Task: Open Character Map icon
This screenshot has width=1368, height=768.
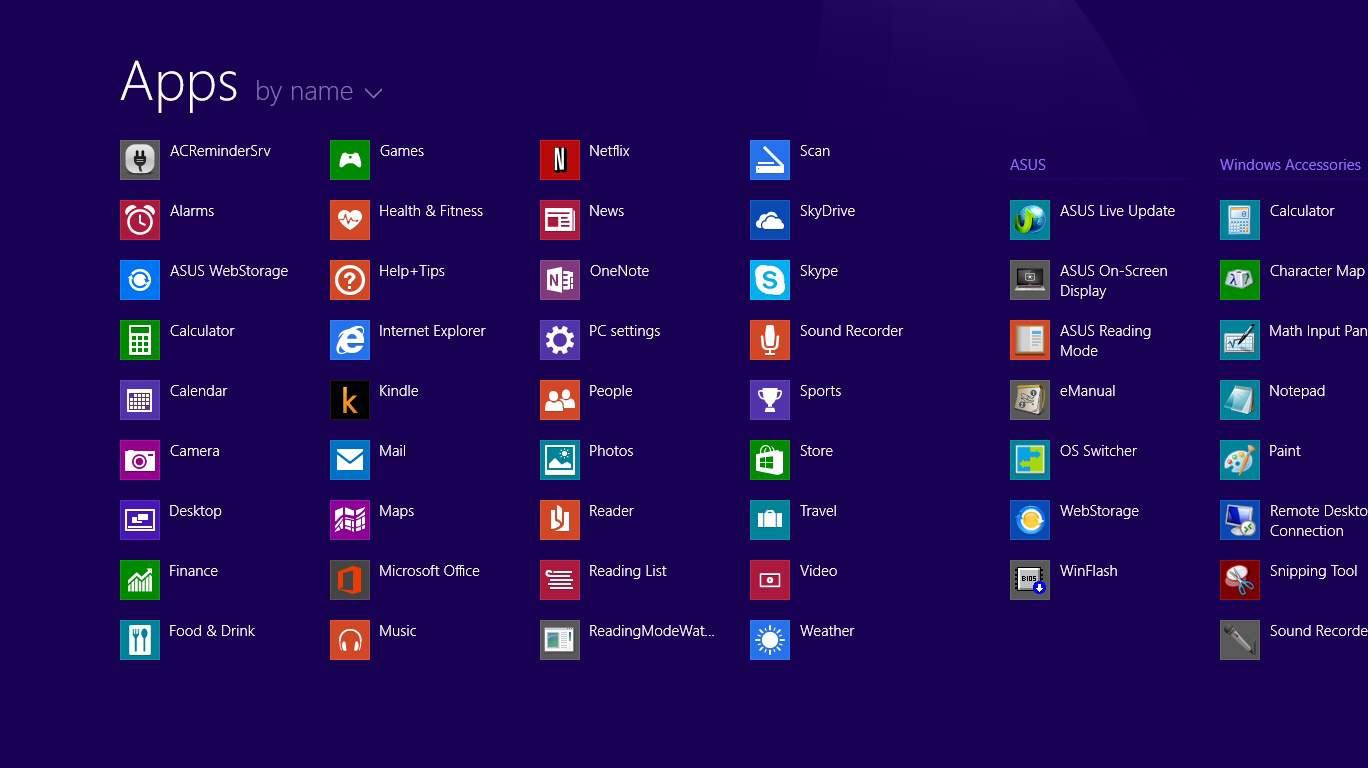Action: [x=1240, y=280]
